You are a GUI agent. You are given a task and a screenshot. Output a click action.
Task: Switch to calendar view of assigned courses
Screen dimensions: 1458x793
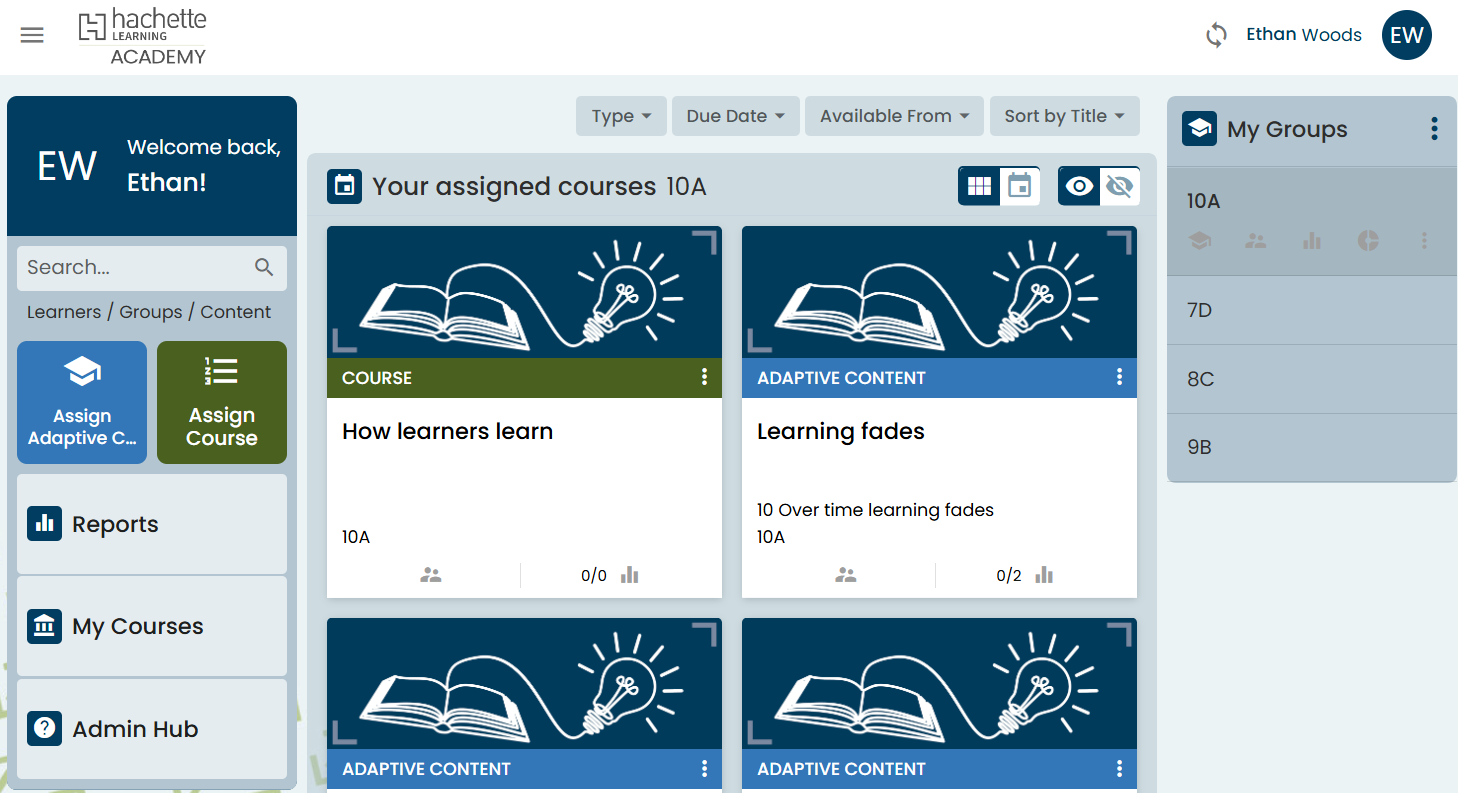point(1019,186)
